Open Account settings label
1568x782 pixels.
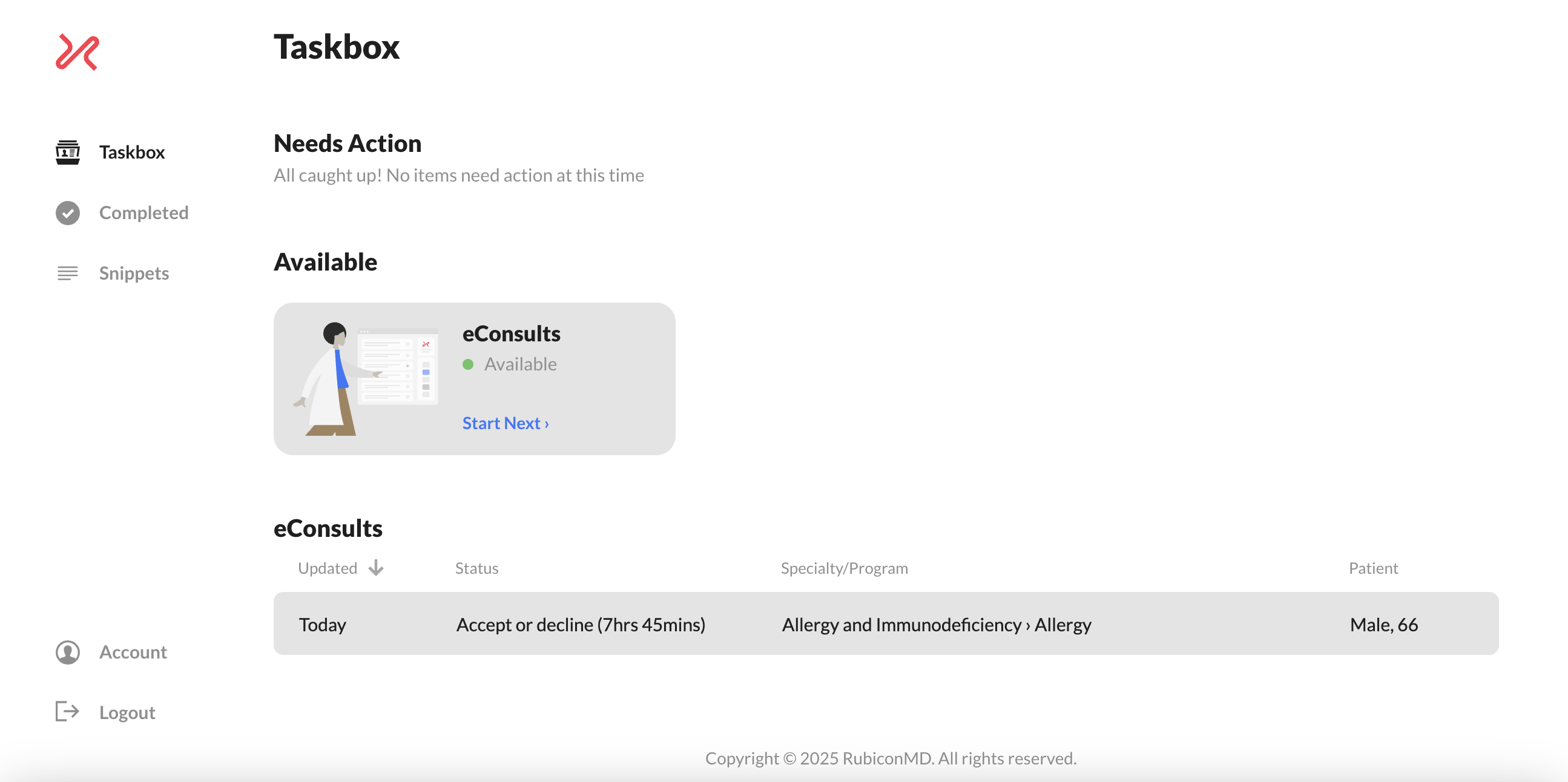click(133, 652)
